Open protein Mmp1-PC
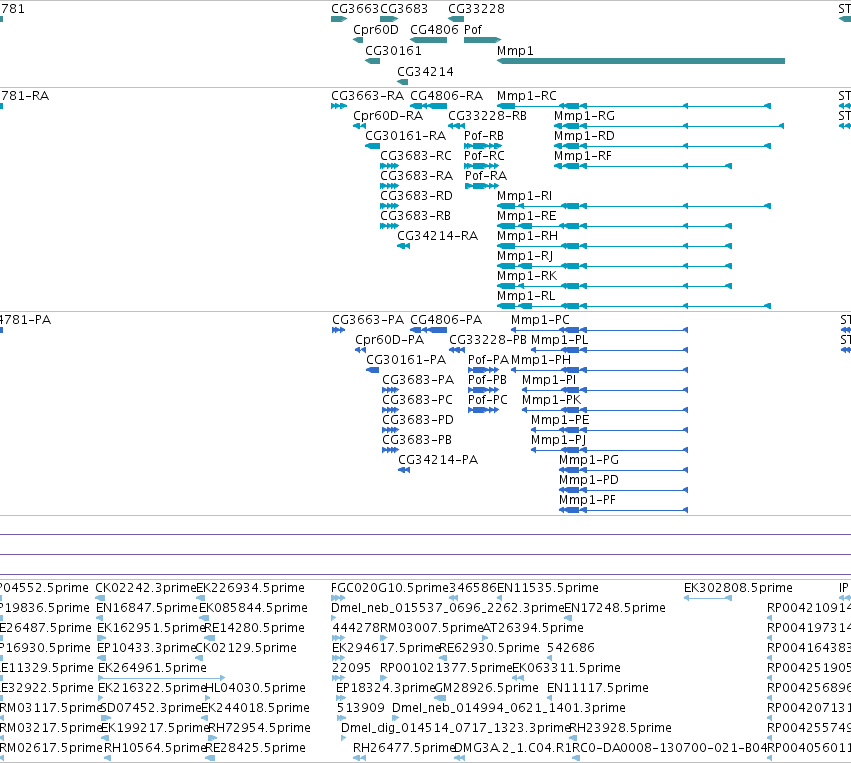The image size is (851, 763). pyautogui.click(x=540, y=320)
